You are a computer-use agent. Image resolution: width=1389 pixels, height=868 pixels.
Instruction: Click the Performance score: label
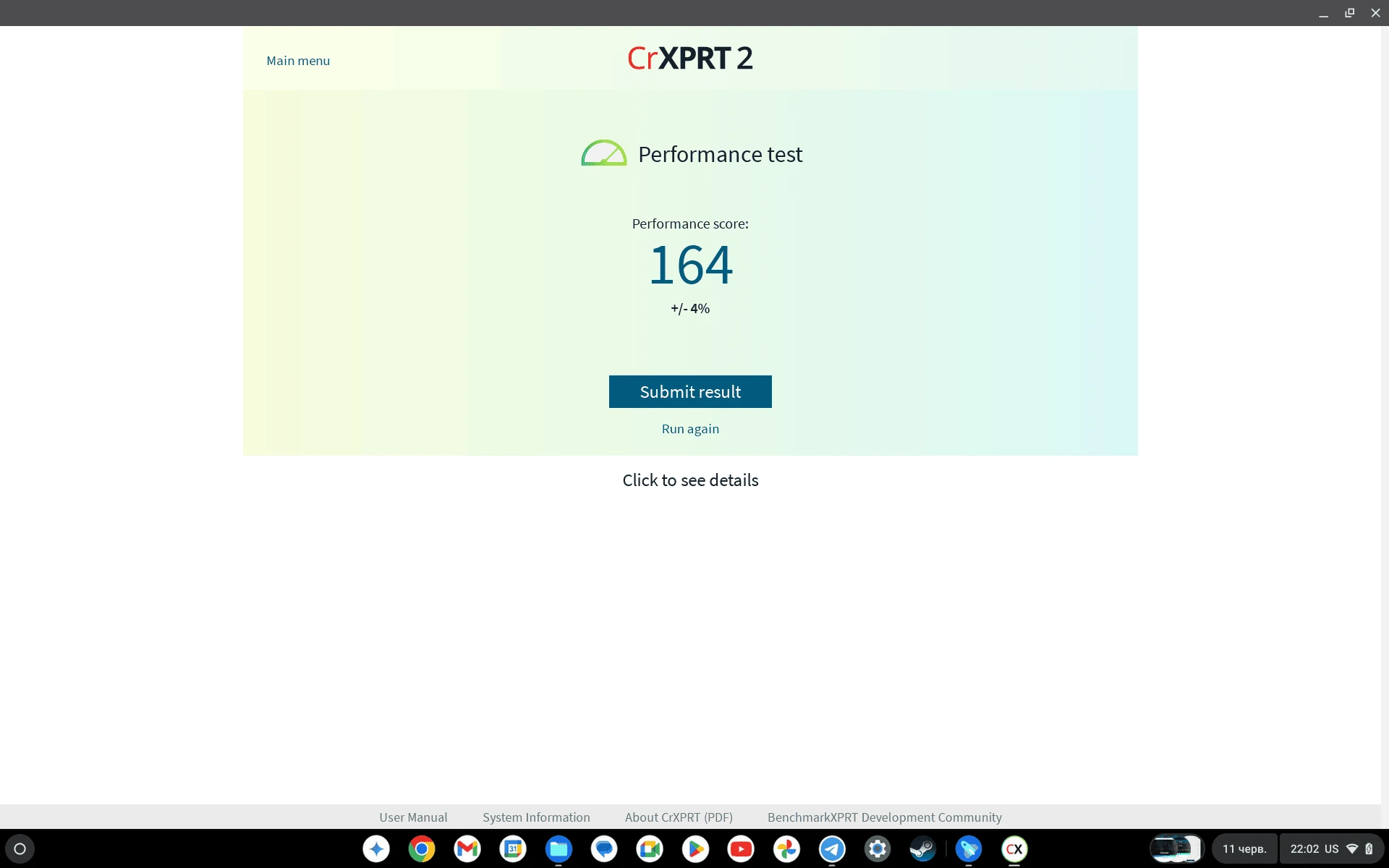(690, 224)
